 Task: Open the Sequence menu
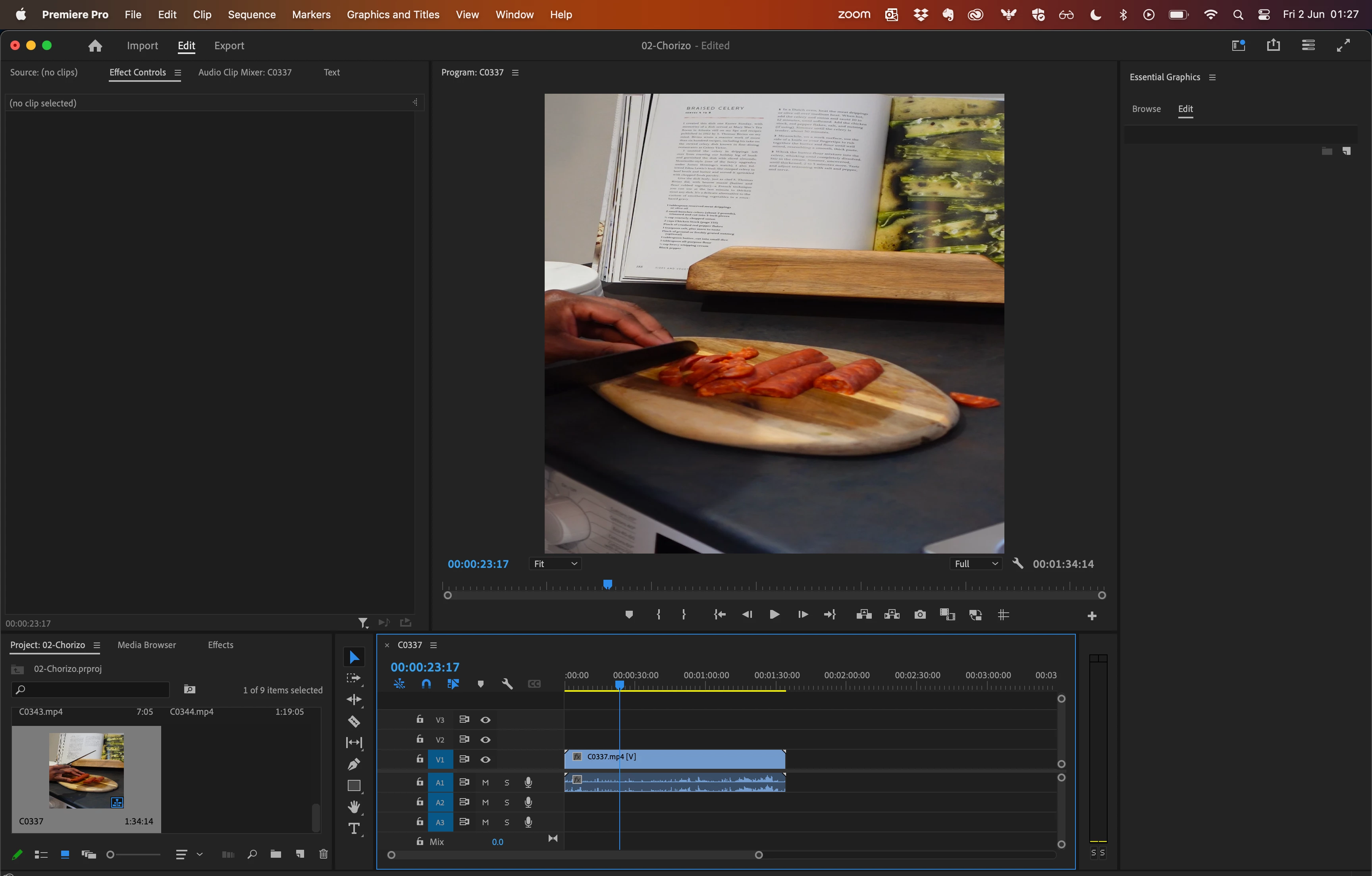pyautogui.click(x=251, y=14)
